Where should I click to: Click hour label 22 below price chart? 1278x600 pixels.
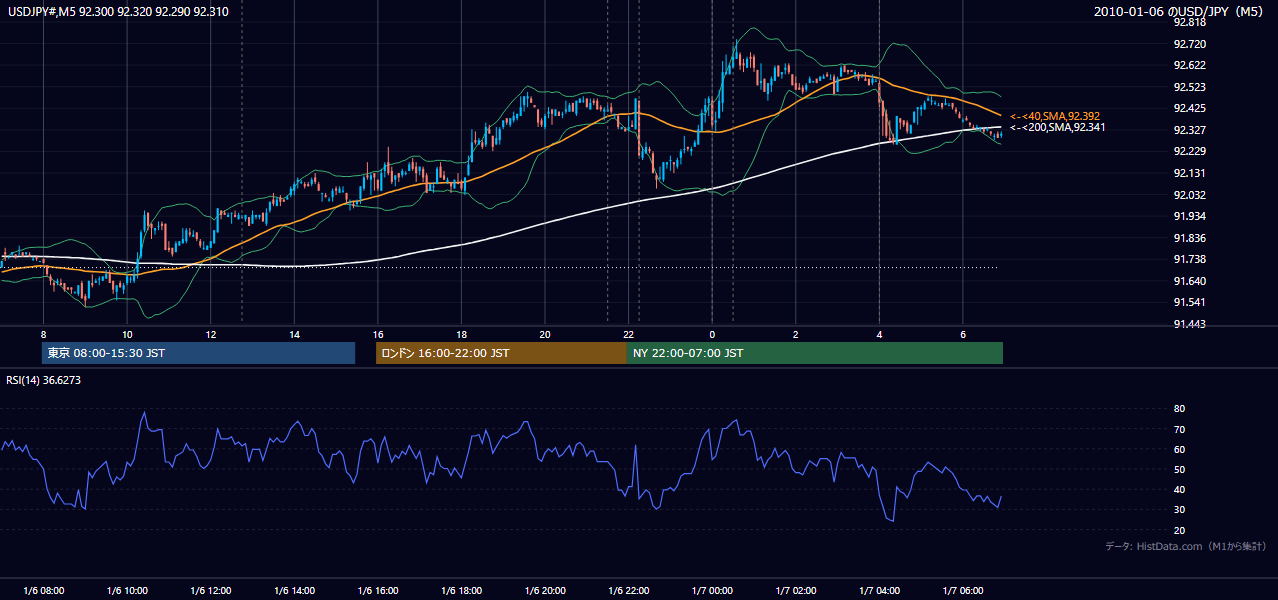[x=628, y=334]
